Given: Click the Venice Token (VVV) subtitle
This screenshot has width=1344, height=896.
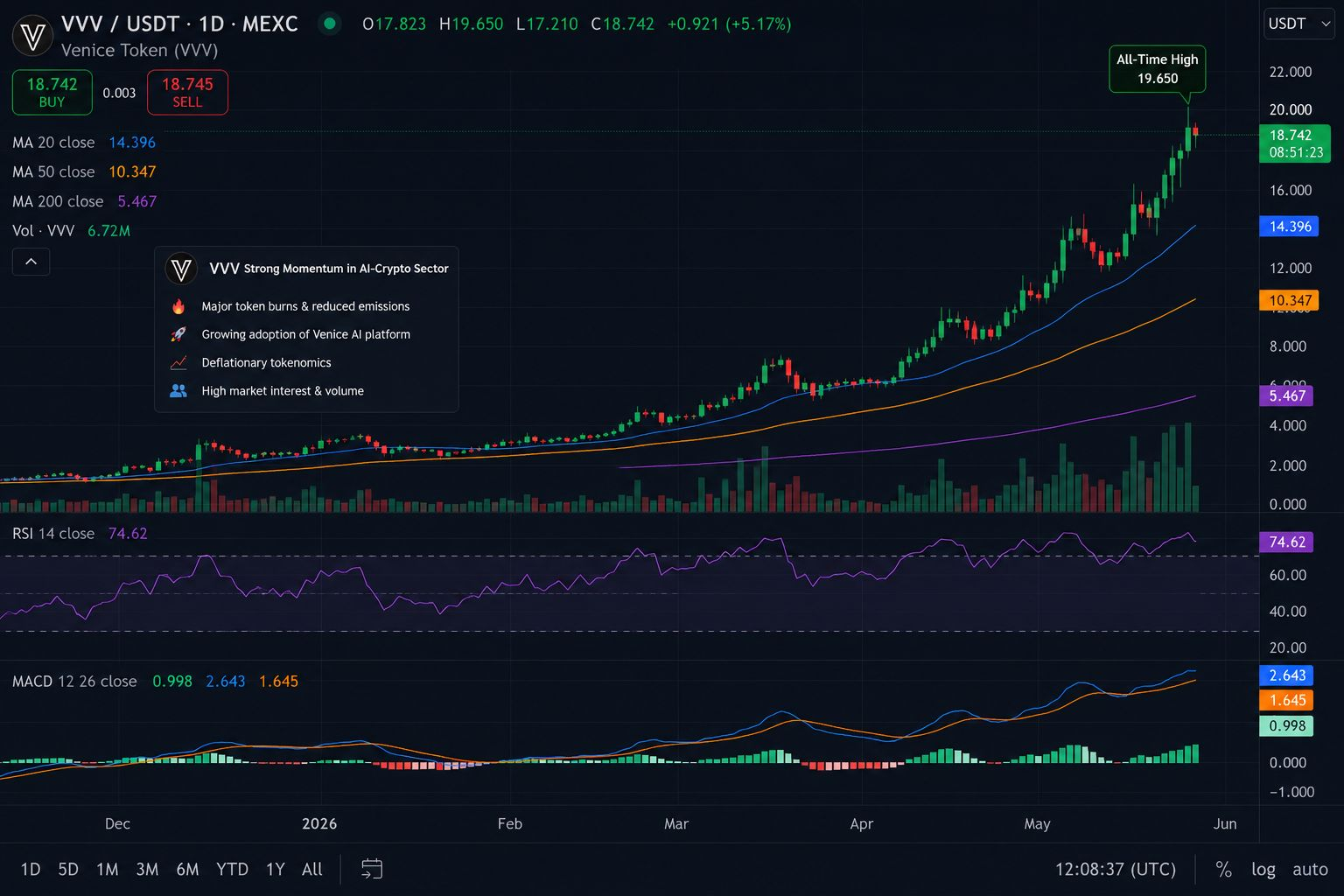Looking at the screenshot, I should [x=139, y=51].
